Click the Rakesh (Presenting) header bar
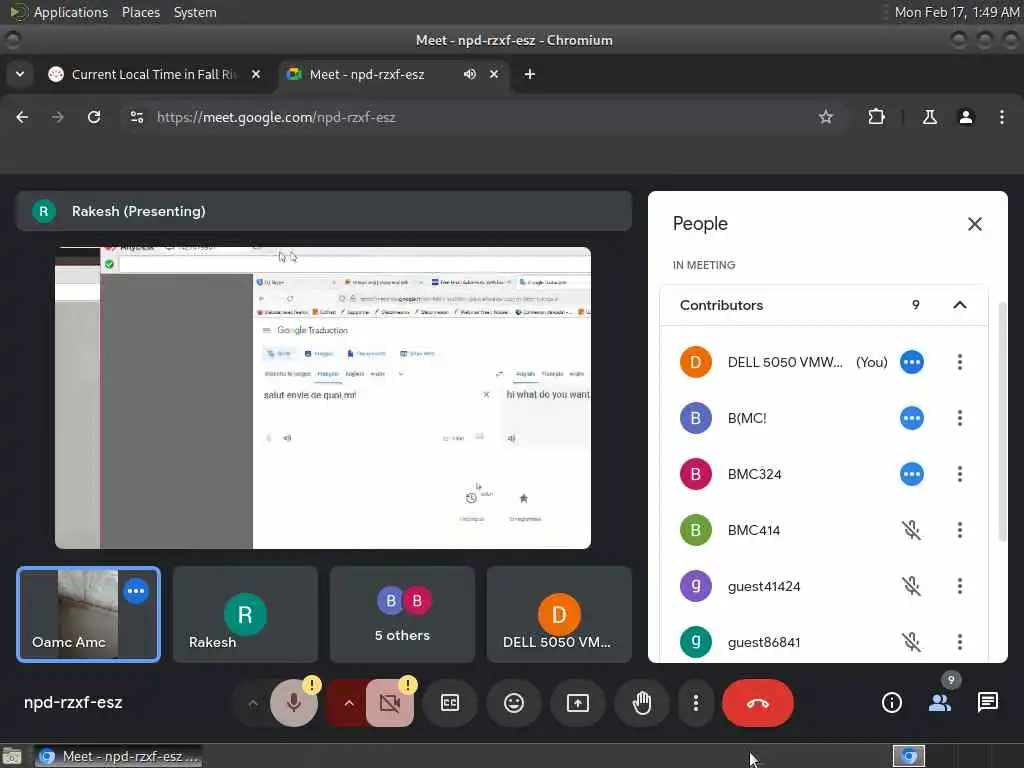Screen dimensions: 1024x768 coord(324,211)
